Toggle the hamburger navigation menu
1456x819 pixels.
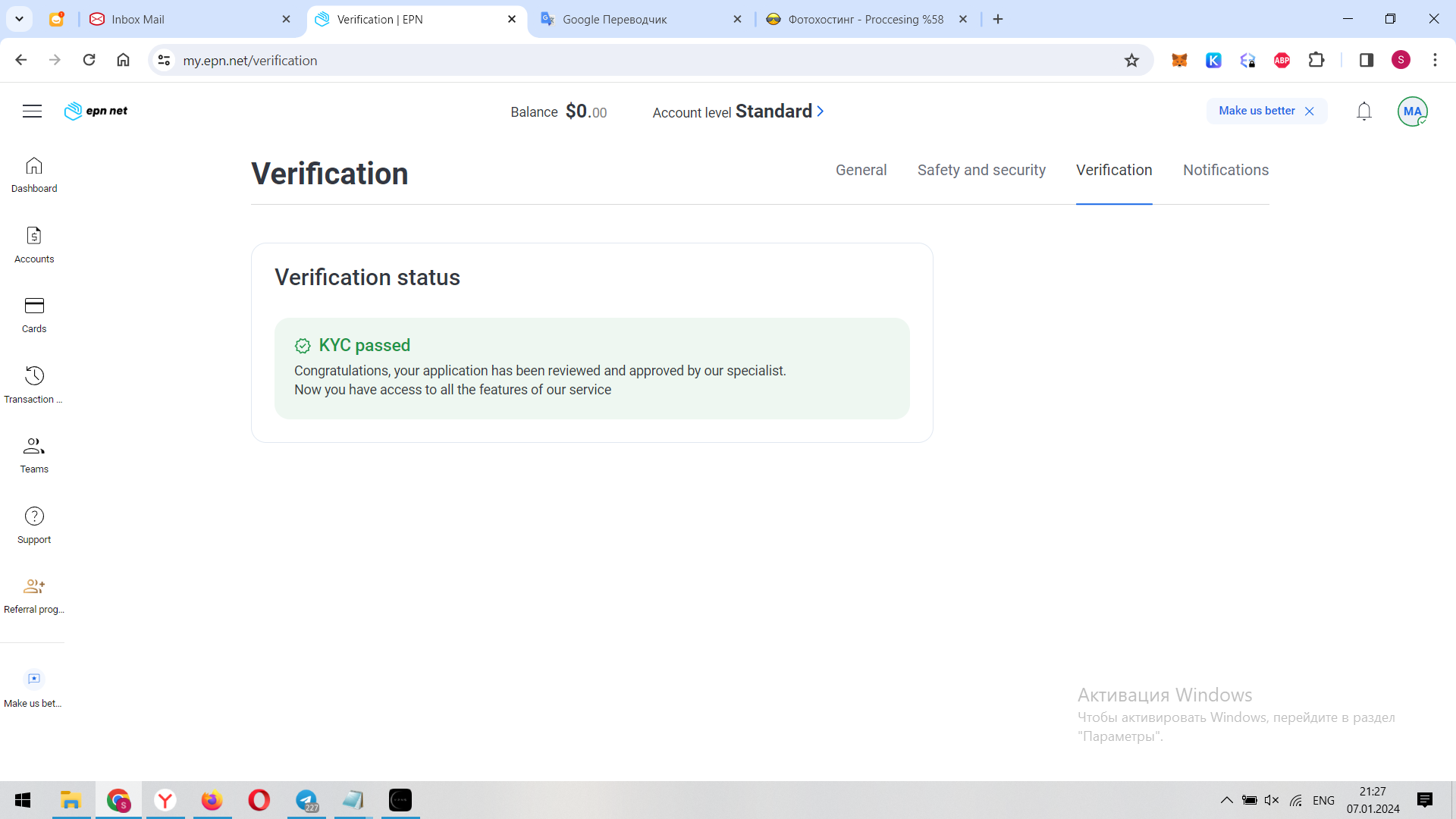32,111
